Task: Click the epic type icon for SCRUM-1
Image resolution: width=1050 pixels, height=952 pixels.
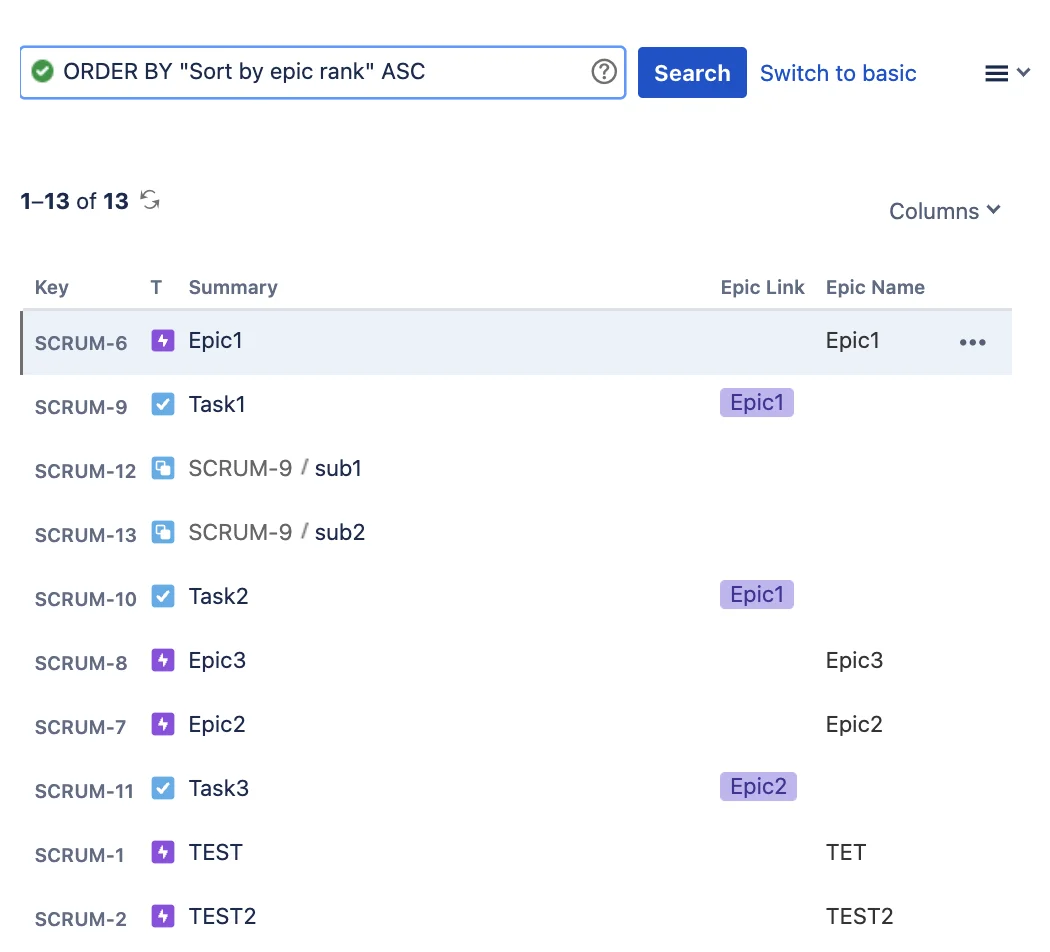Action: coord(163,852)
